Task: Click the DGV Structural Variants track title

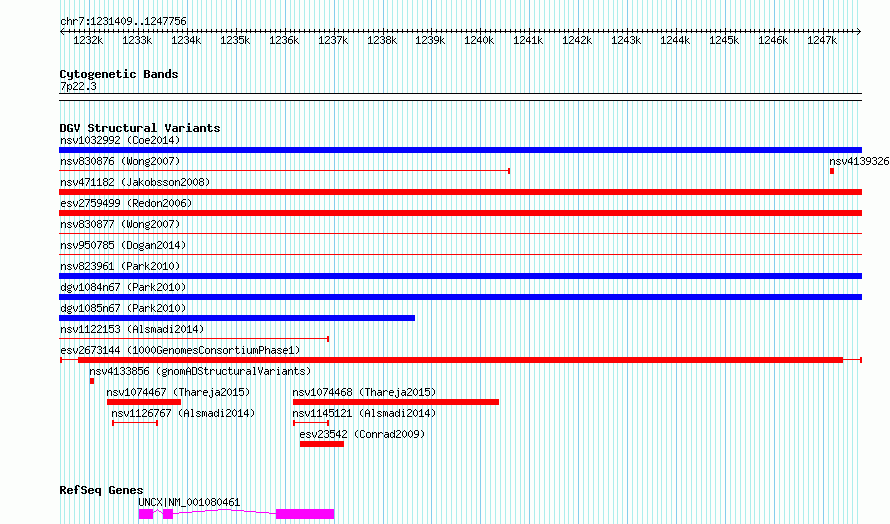Action: coord(140,128)
